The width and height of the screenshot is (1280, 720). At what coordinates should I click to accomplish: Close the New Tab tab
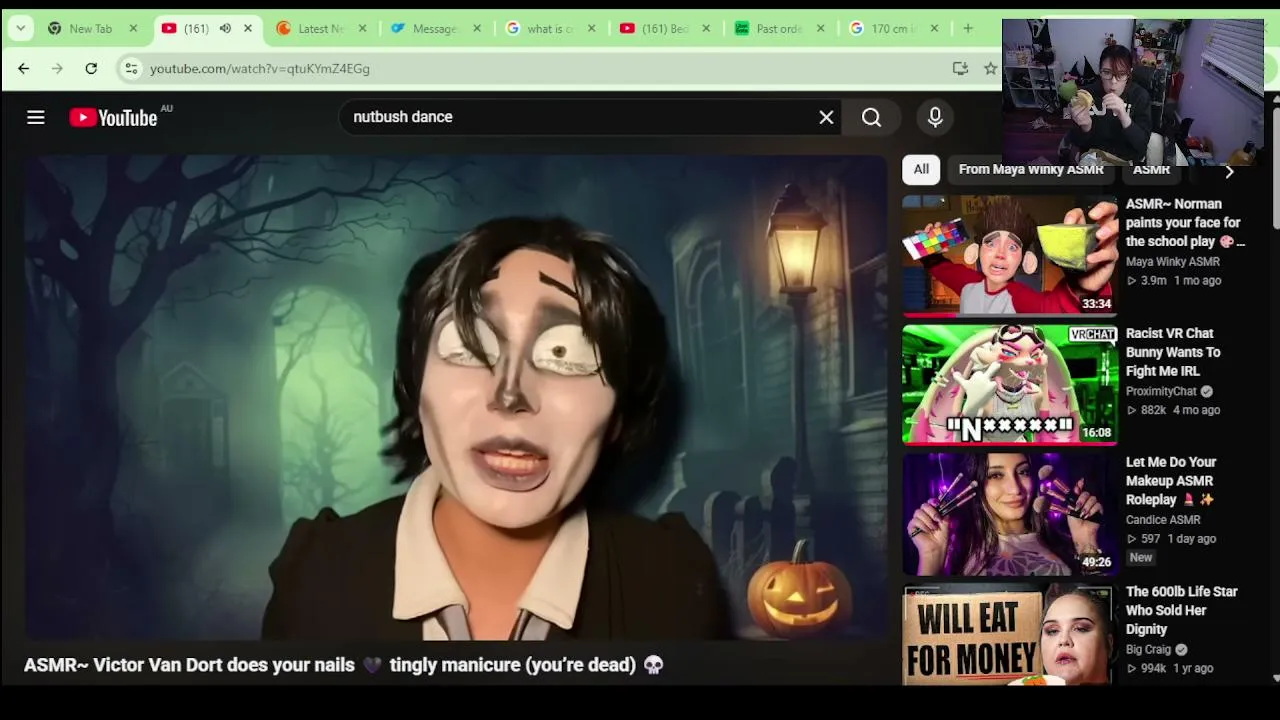click(133, 28)
